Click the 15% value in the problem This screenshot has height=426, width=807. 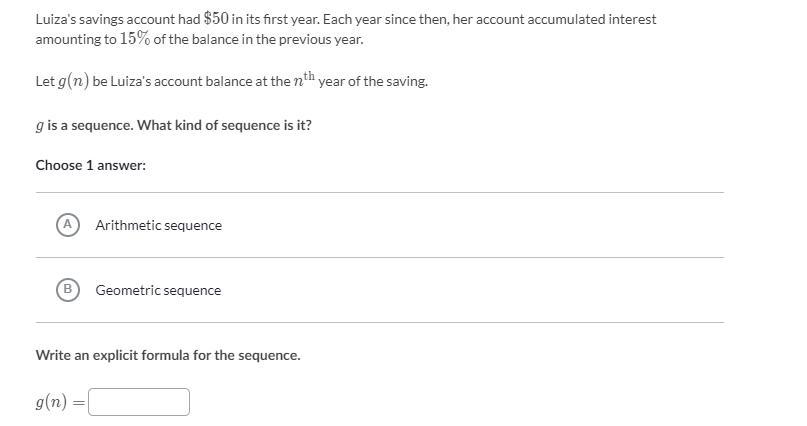point(135,40)
